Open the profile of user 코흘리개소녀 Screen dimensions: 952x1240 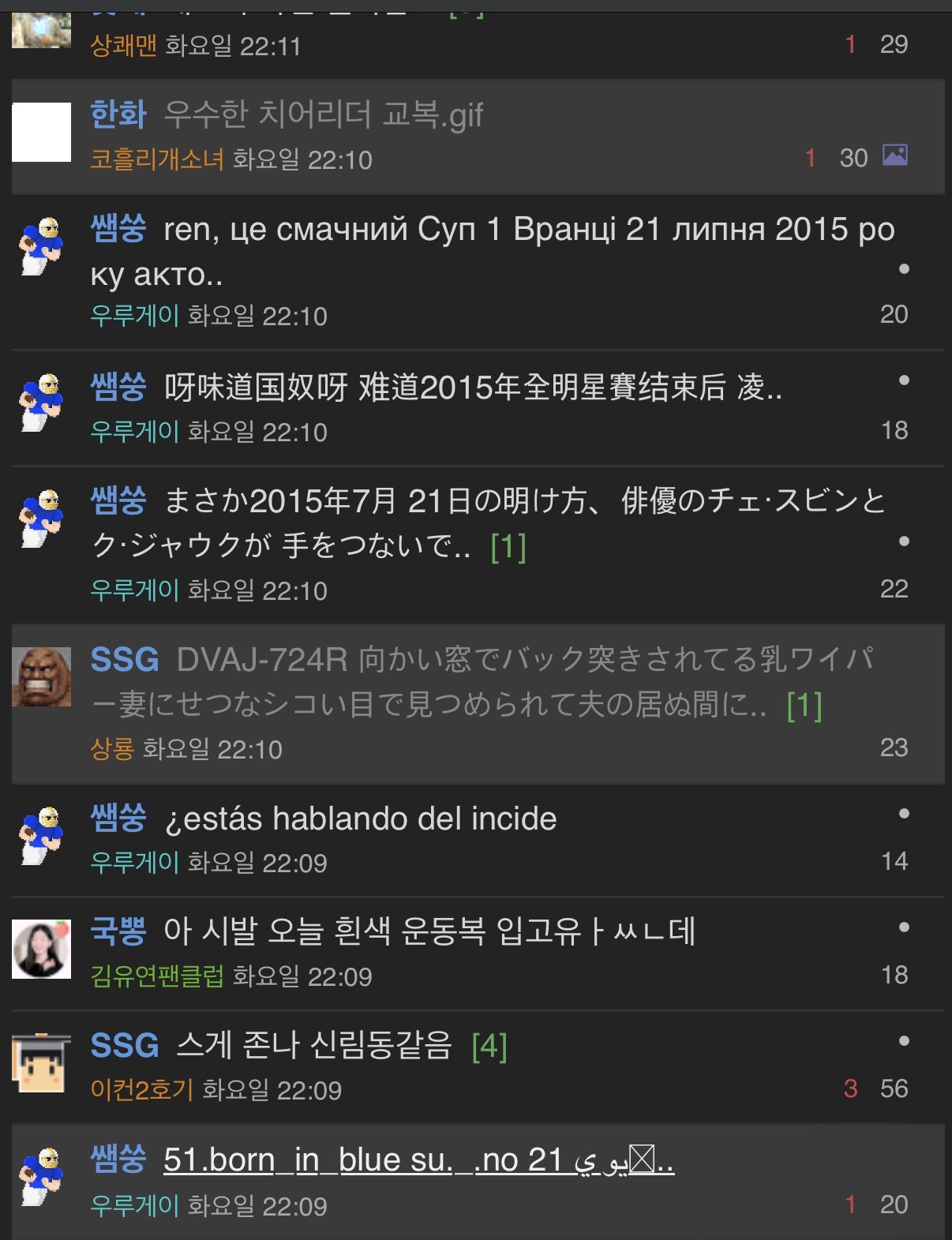coord(157,159)
